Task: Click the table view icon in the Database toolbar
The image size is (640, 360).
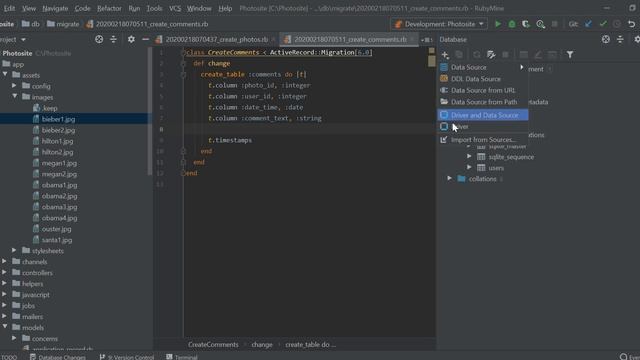Action: click(524, 55)
